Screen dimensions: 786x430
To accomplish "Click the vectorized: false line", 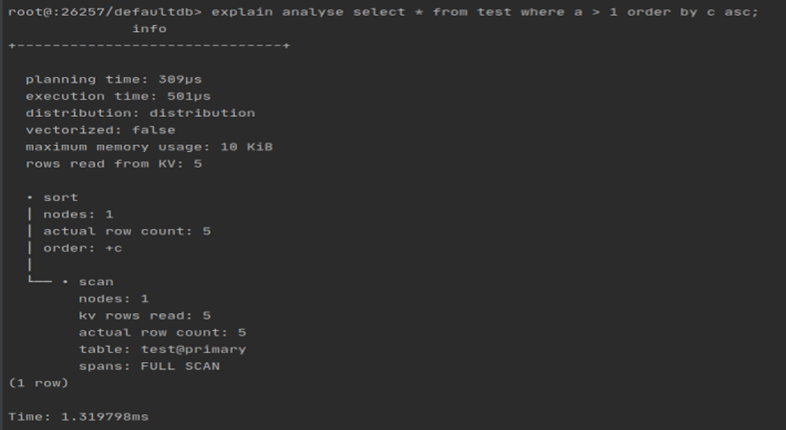I will coord(101,130).
